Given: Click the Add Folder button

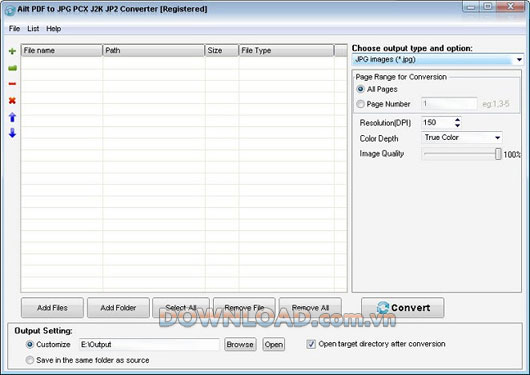Looking at the screenshot, I should (x=118, y=308).
